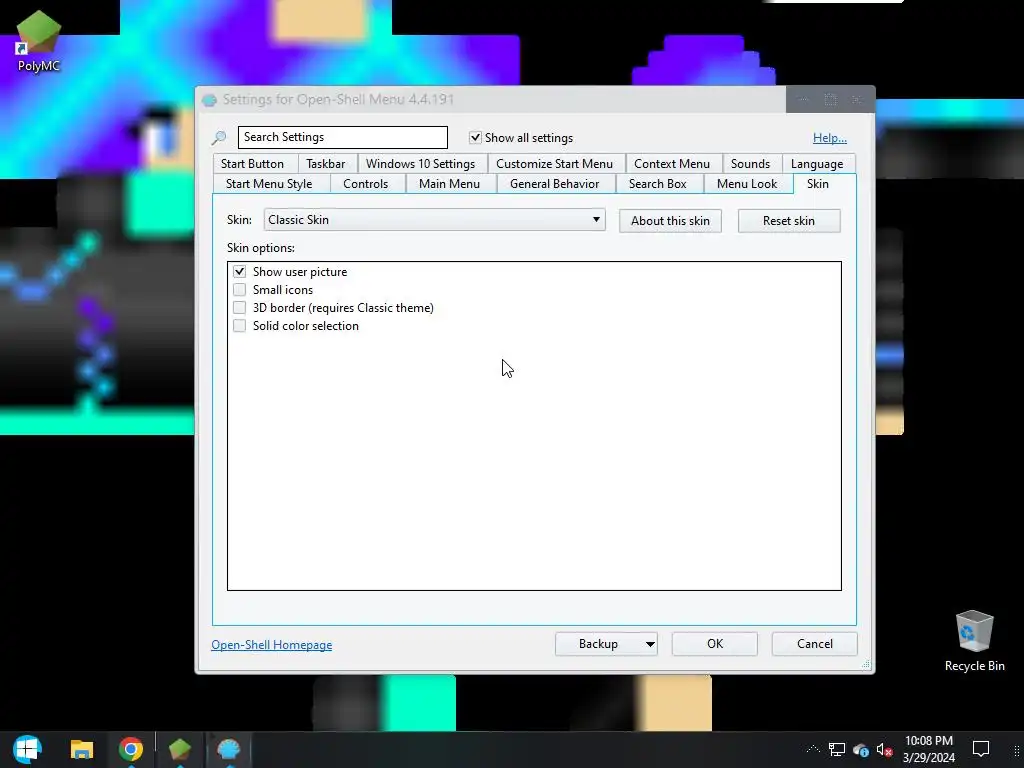Switch to the Taskbar tab
The width and height of the screenshot is (1024, 768).
[x=325, y=164]
